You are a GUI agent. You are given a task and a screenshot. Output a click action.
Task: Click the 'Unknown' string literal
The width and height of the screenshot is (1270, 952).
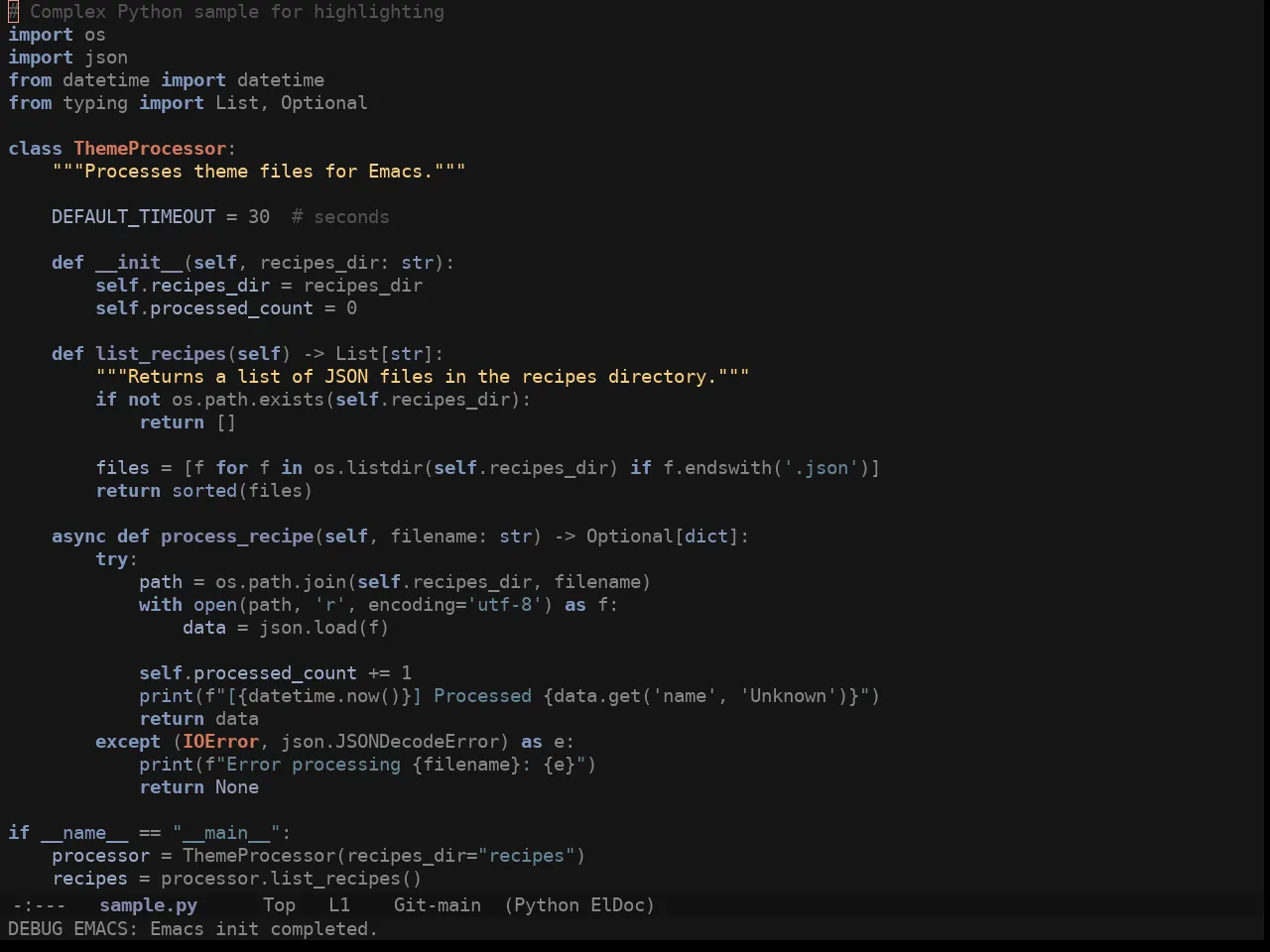click(788, 696)
